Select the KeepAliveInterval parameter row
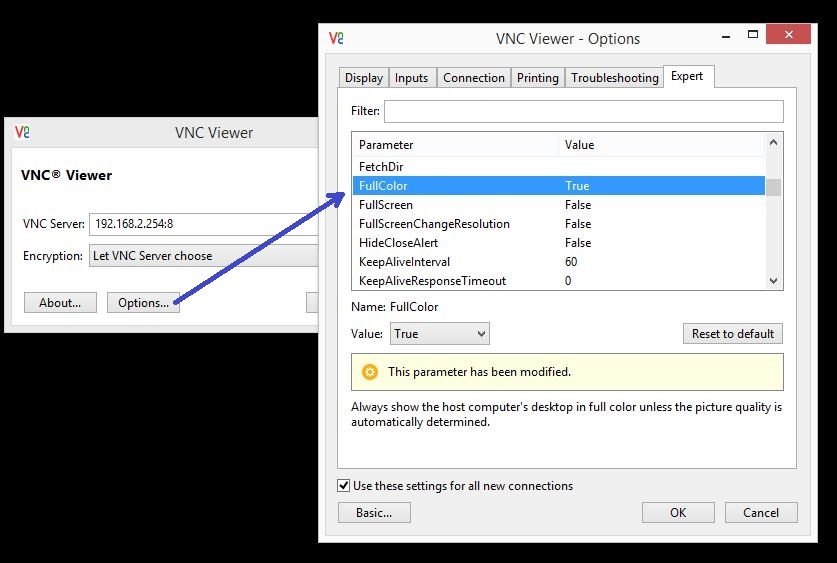Screen dimensions: 837x563 (559, 261)
